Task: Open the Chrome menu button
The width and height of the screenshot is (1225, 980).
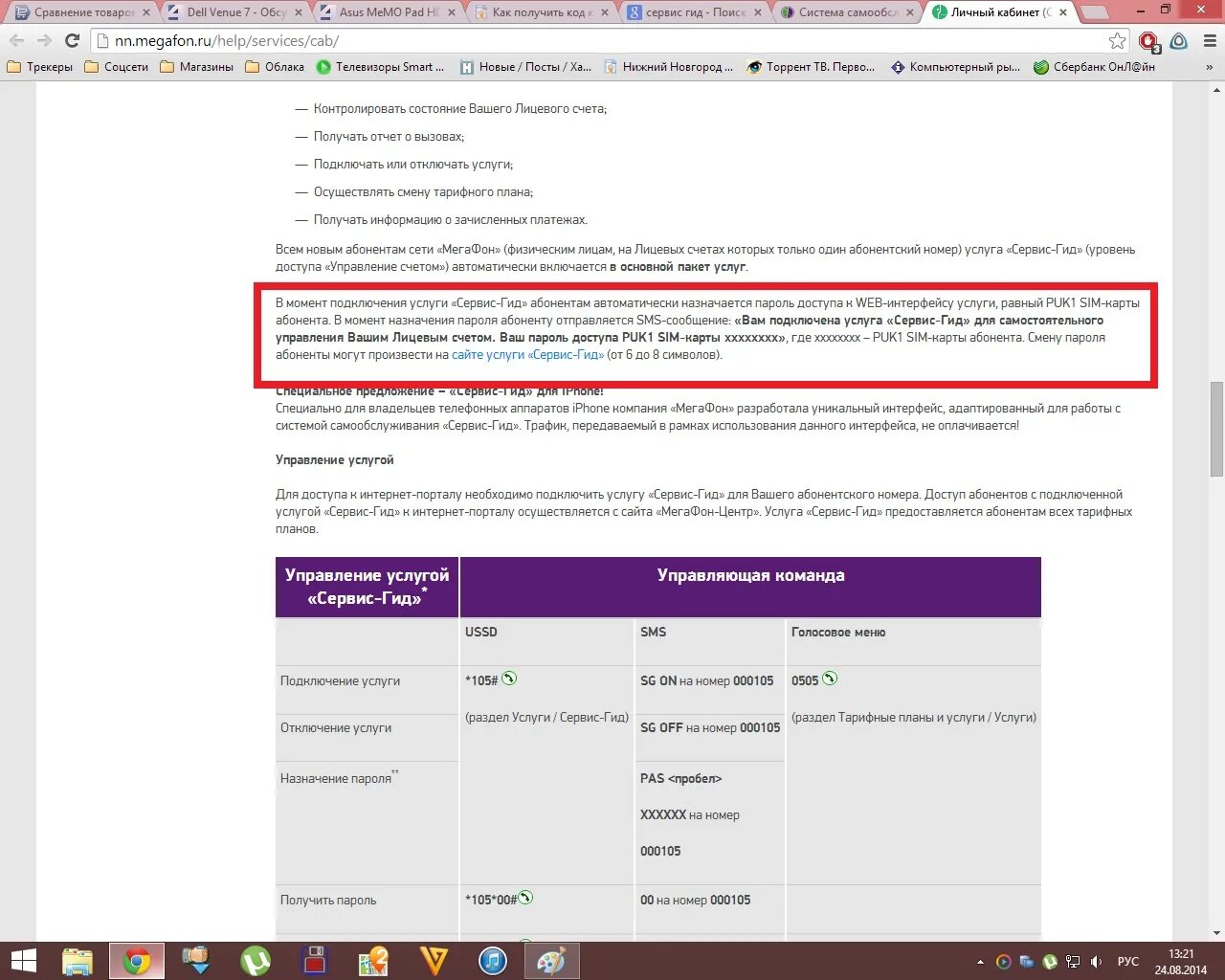Action: (1209, 41)
